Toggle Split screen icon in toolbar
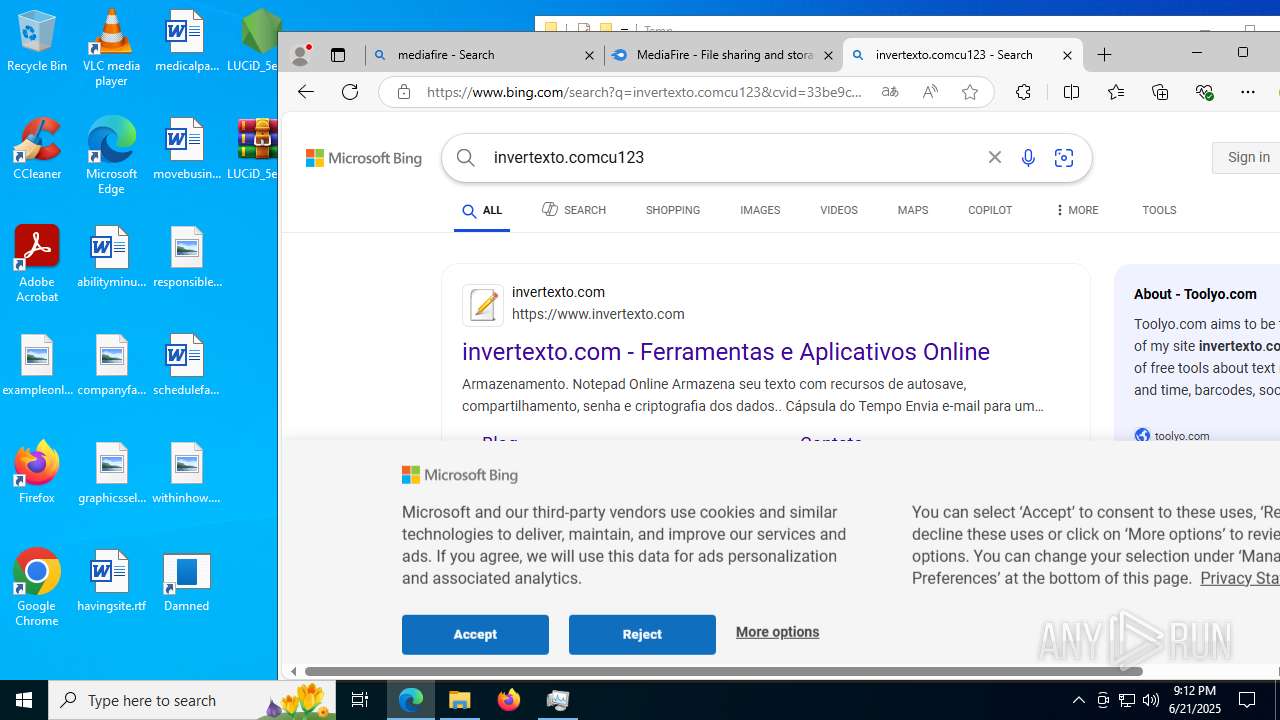This screenshot has height=720, width=1280. 1071,92
